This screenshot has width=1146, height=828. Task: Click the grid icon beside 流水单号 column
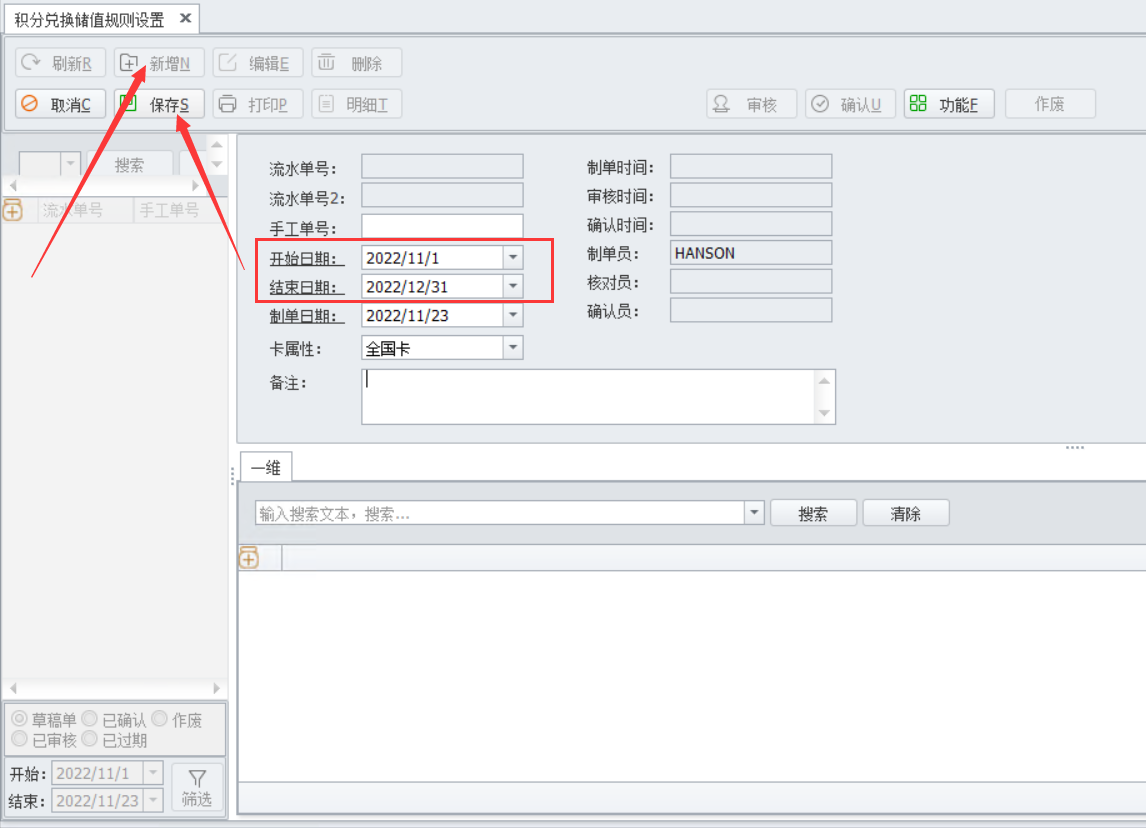[x=13, y=210]
